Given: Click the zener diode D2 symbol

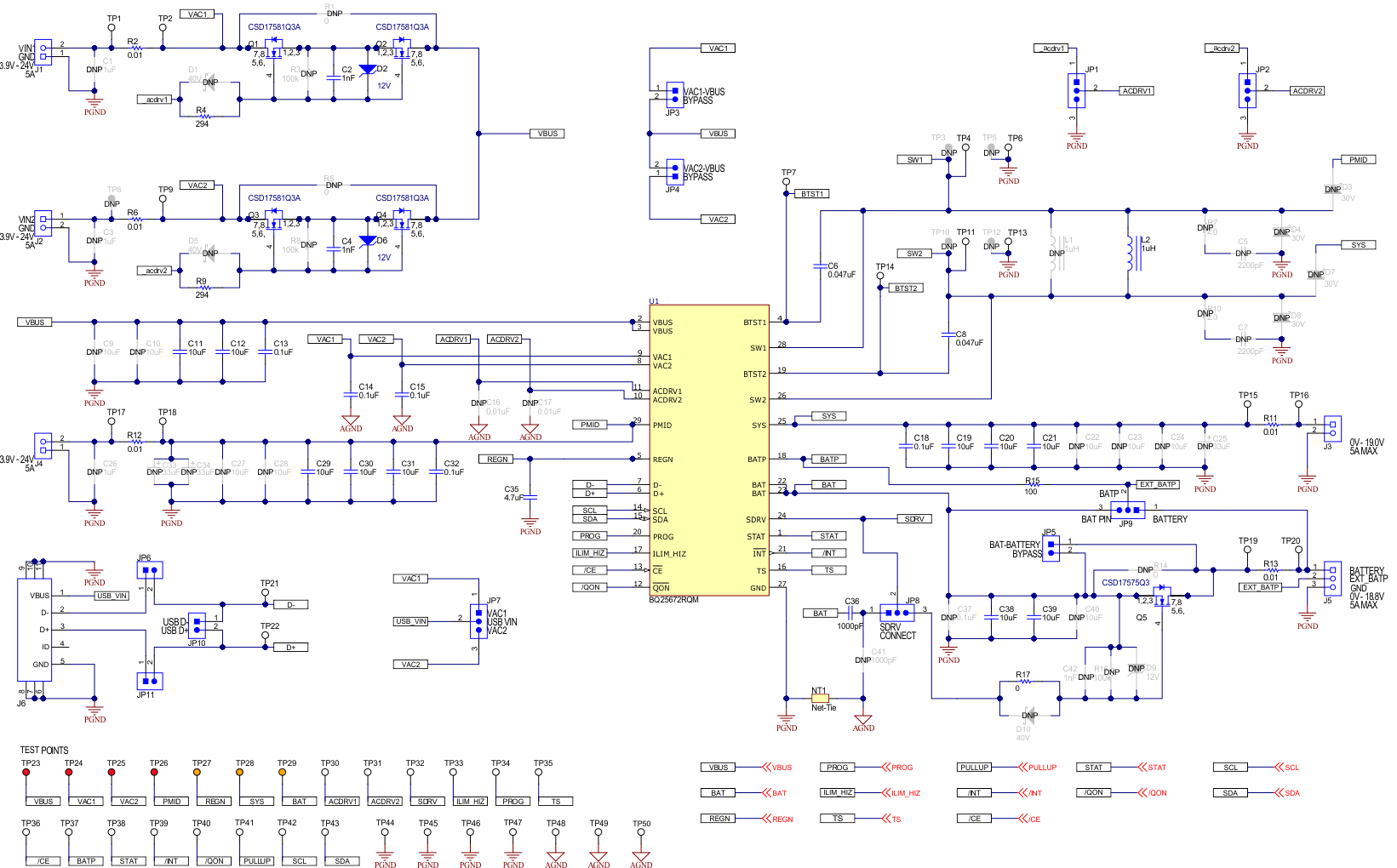Looking at the screenshot, I should tap(367, 71).
